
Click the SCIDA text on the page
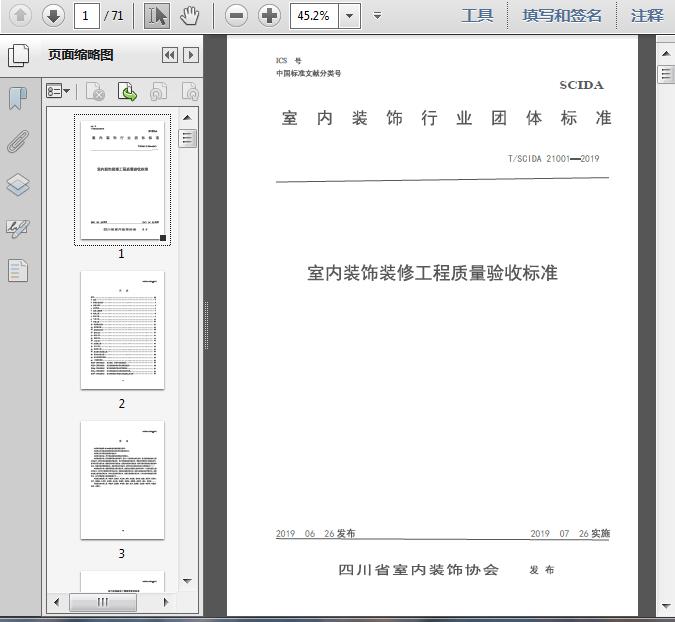tap(582, 85)
